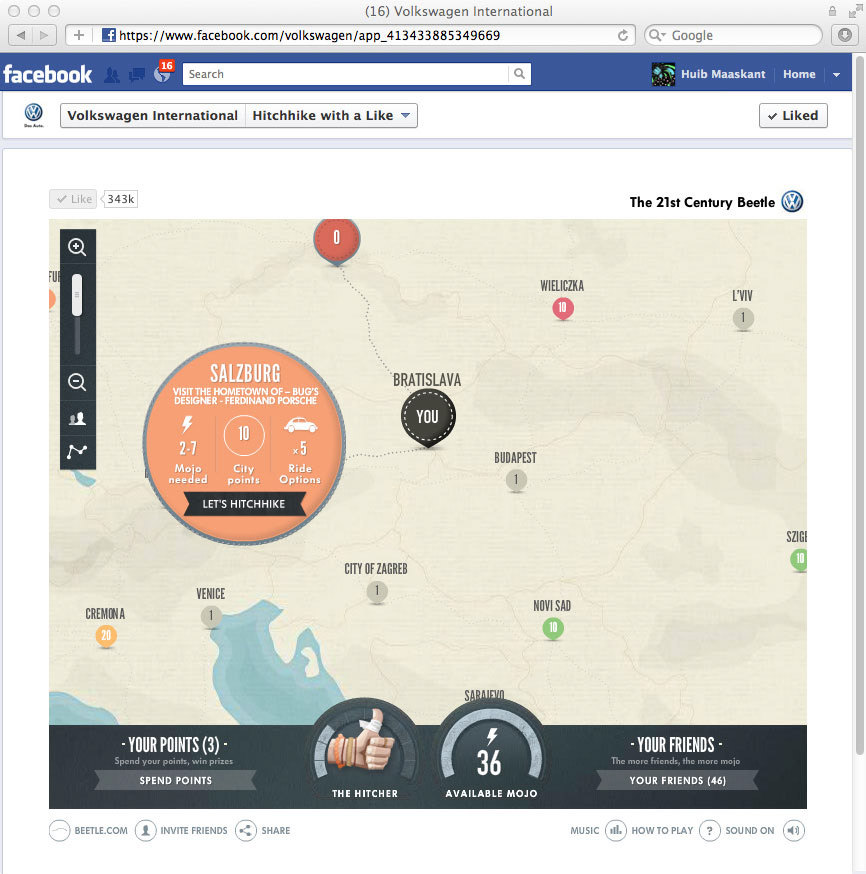Screen dimensions: 866x874
Task: Select the red 0 map pin
Action: (x=337, y=240)
